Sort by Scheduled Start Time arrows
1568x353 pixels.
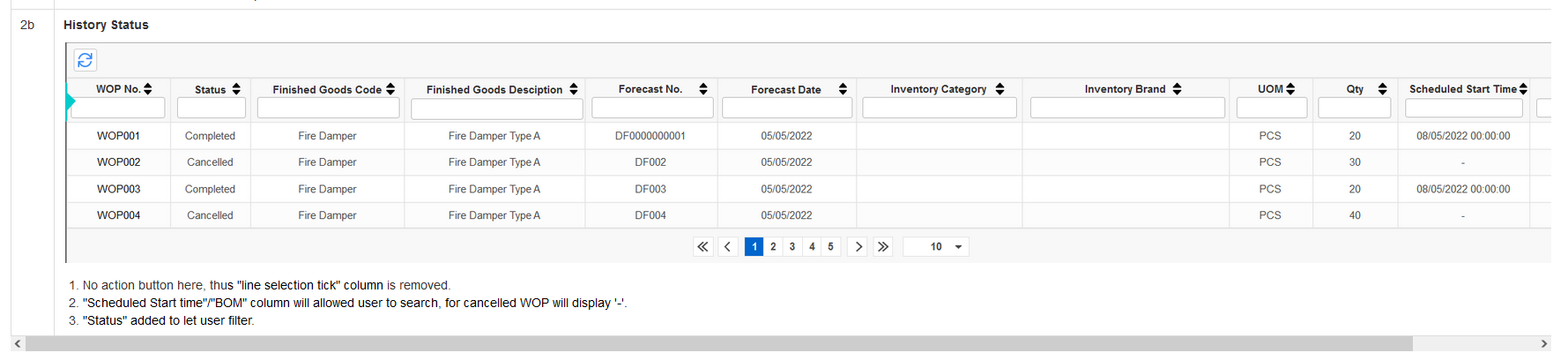click(x=1523, y=89)
